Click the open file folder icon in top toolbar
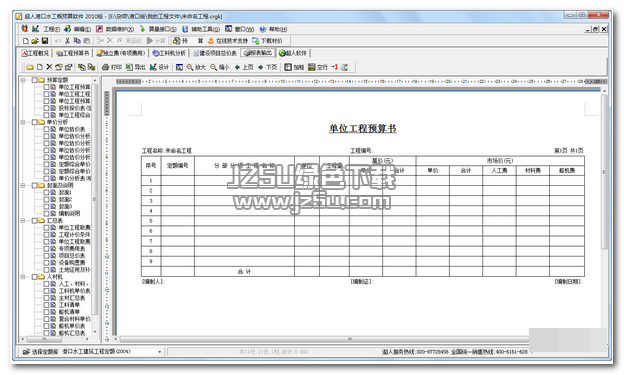The image size is (624, 375). coord(35,41)
